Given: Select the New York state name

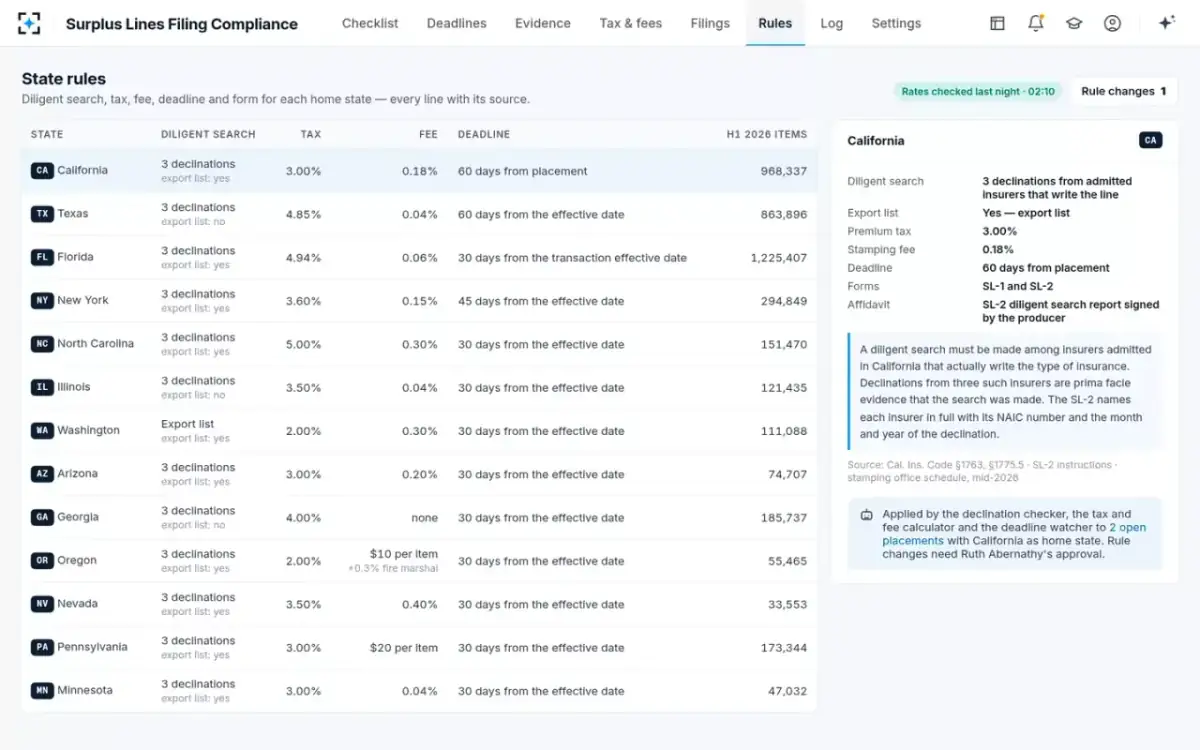Looking at the screenshot, I should 83,301.
